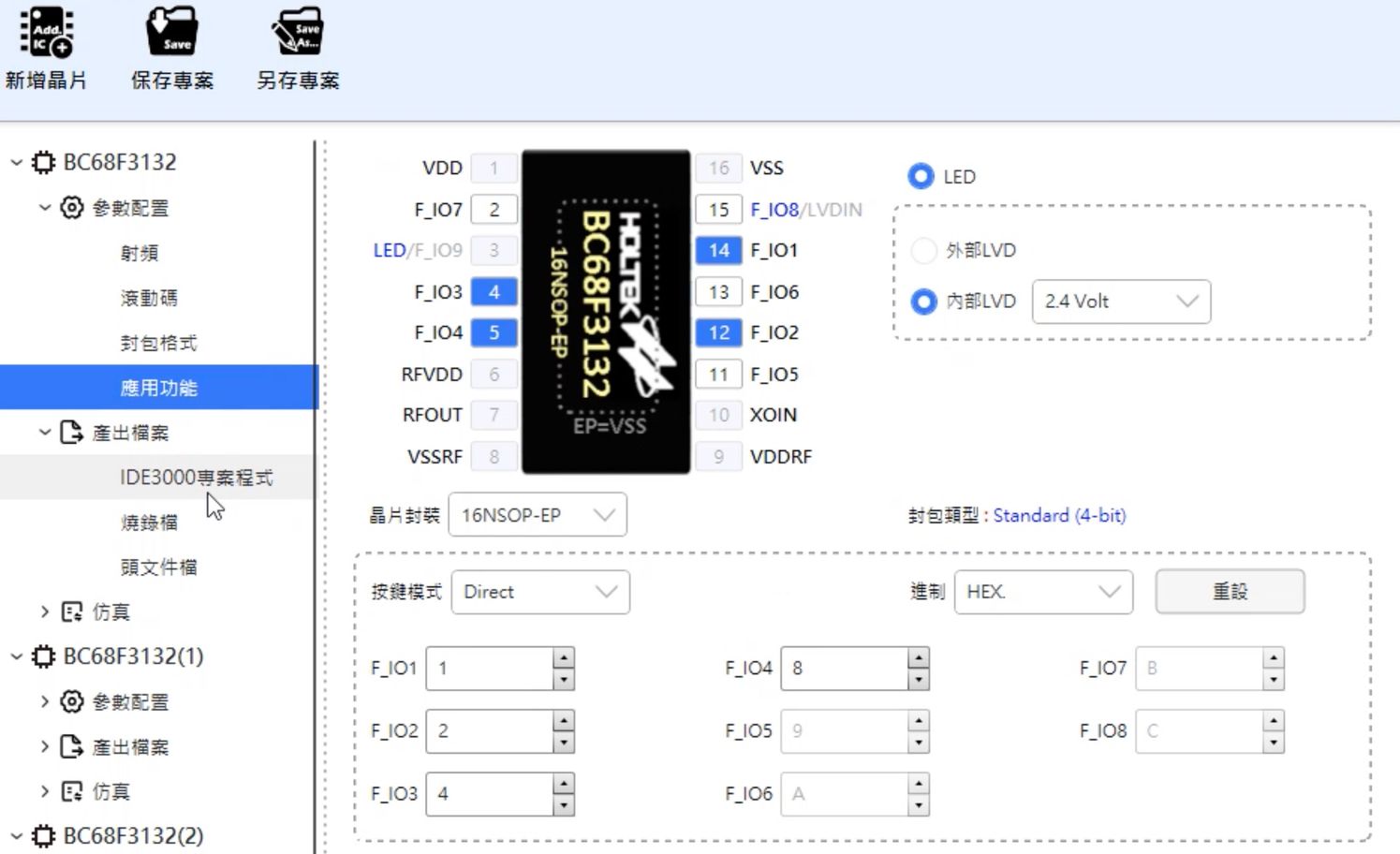Image resolution: width=1400 pixels, height=854 pixels.
Task: Expand 參數配置 under BC68F3132(1)
Action: [44, 701]
